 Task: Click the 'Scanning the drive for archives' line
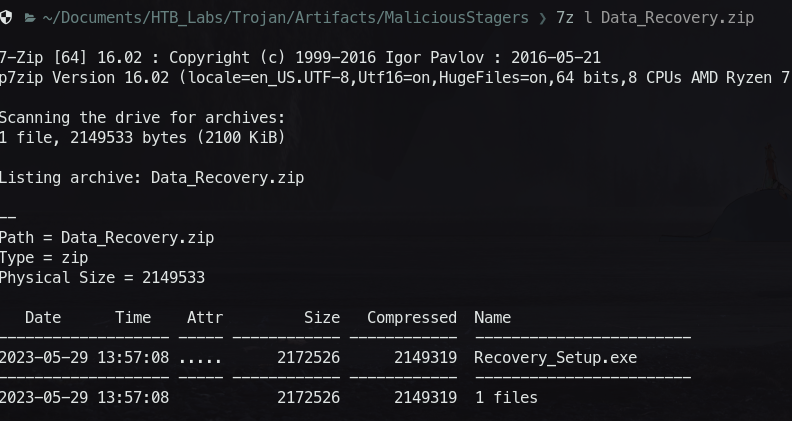pos(142,118)
